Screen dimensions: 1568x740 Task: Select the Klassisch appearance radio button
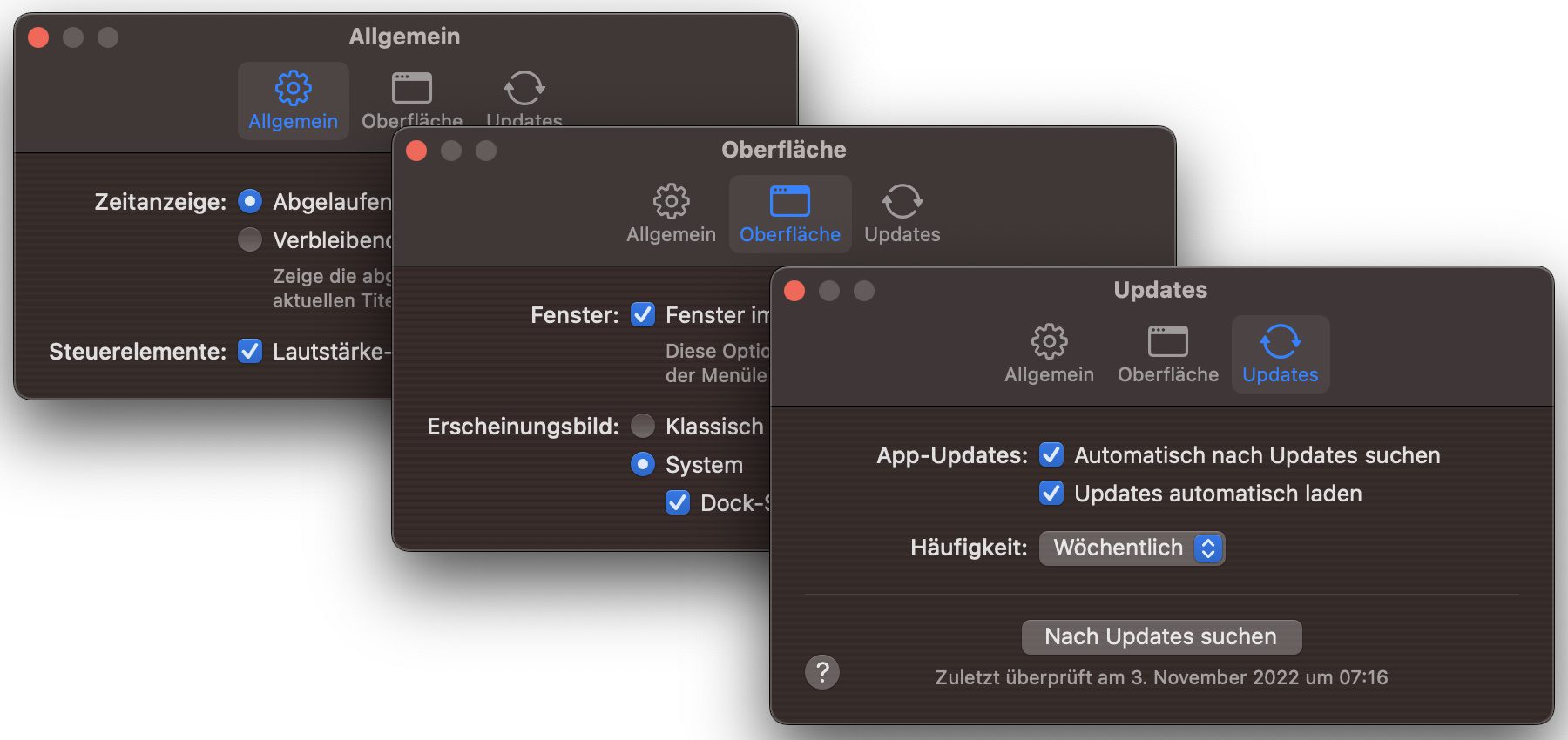click(643, 427)
